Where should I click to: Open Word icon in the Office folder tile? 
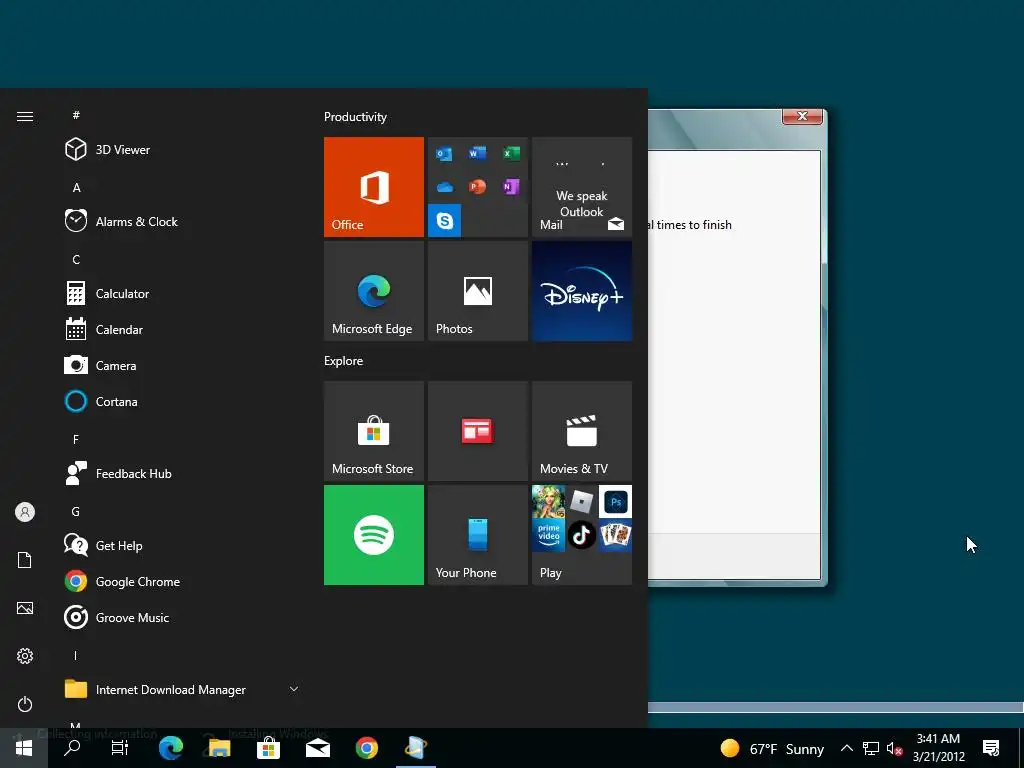pos(477,153)
